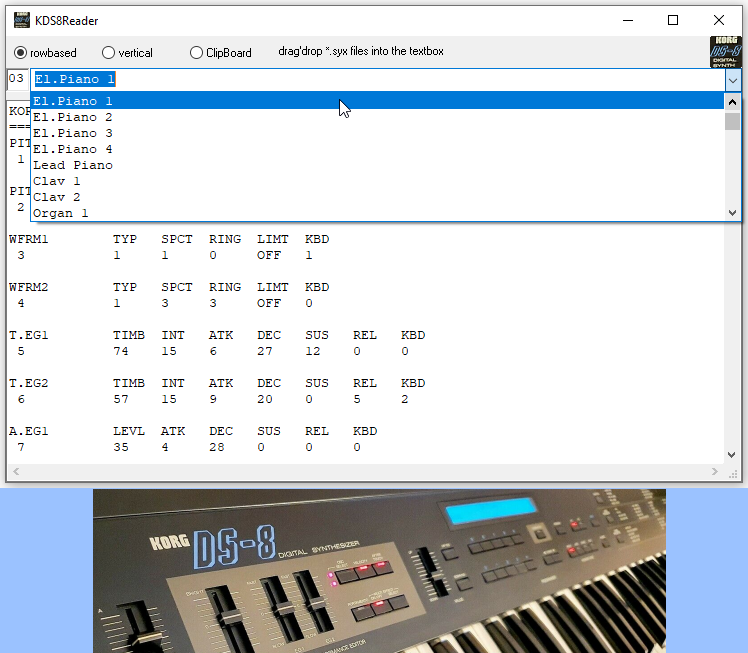Screen dimensions: 748x653
Task: Click the WFRM1 row label
Action: tap(29, 239)
